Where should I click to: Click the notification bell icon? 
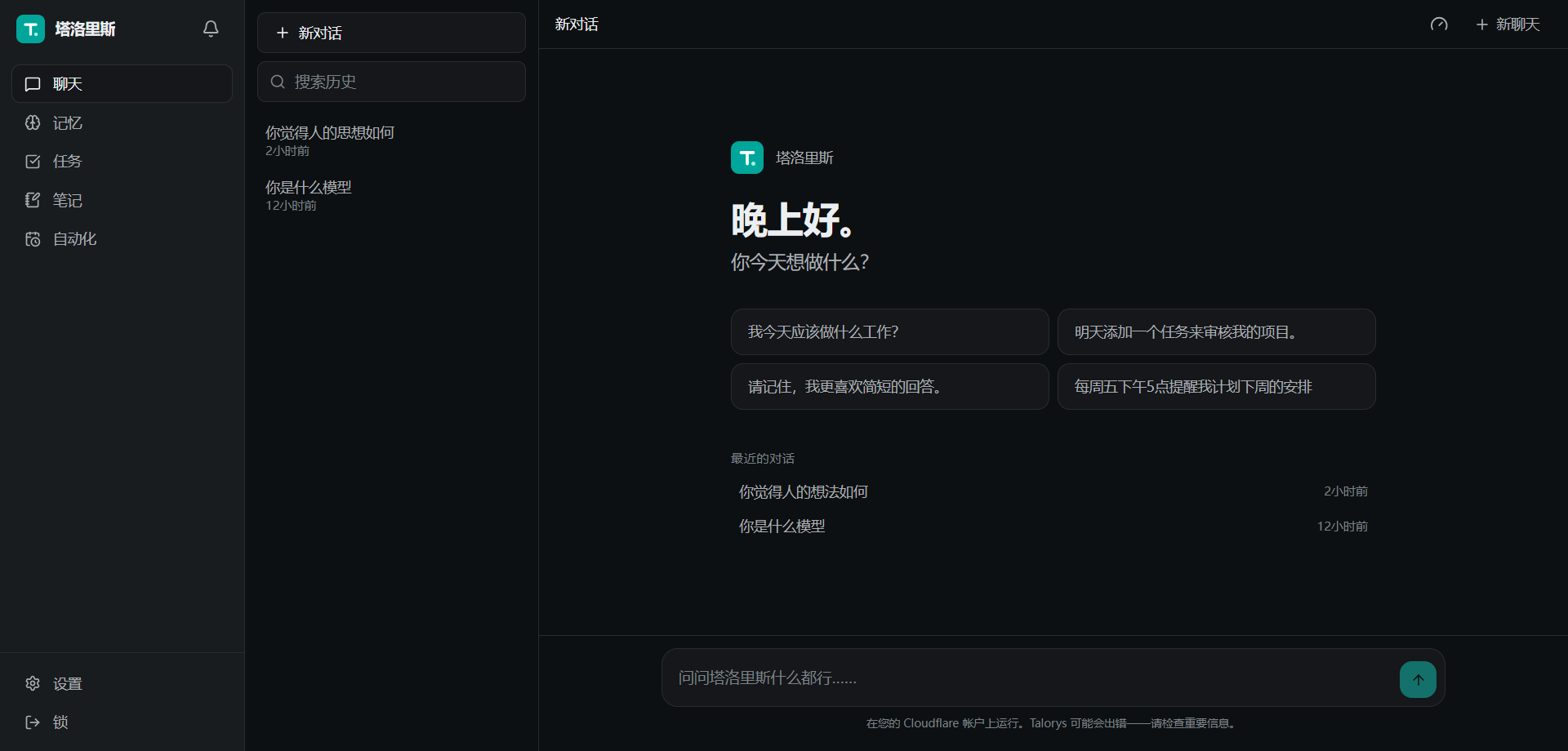(x=211, y=29)
